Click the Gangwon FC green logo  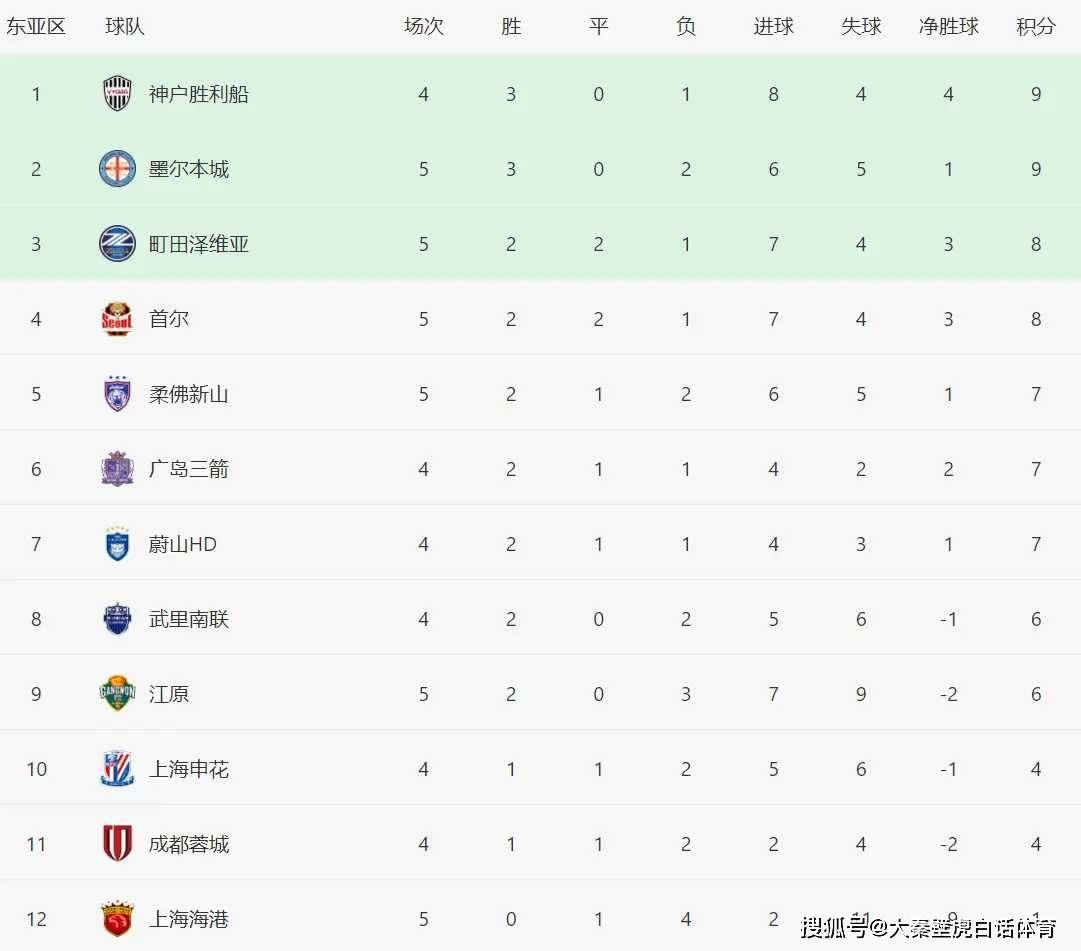tap(117, 694)
